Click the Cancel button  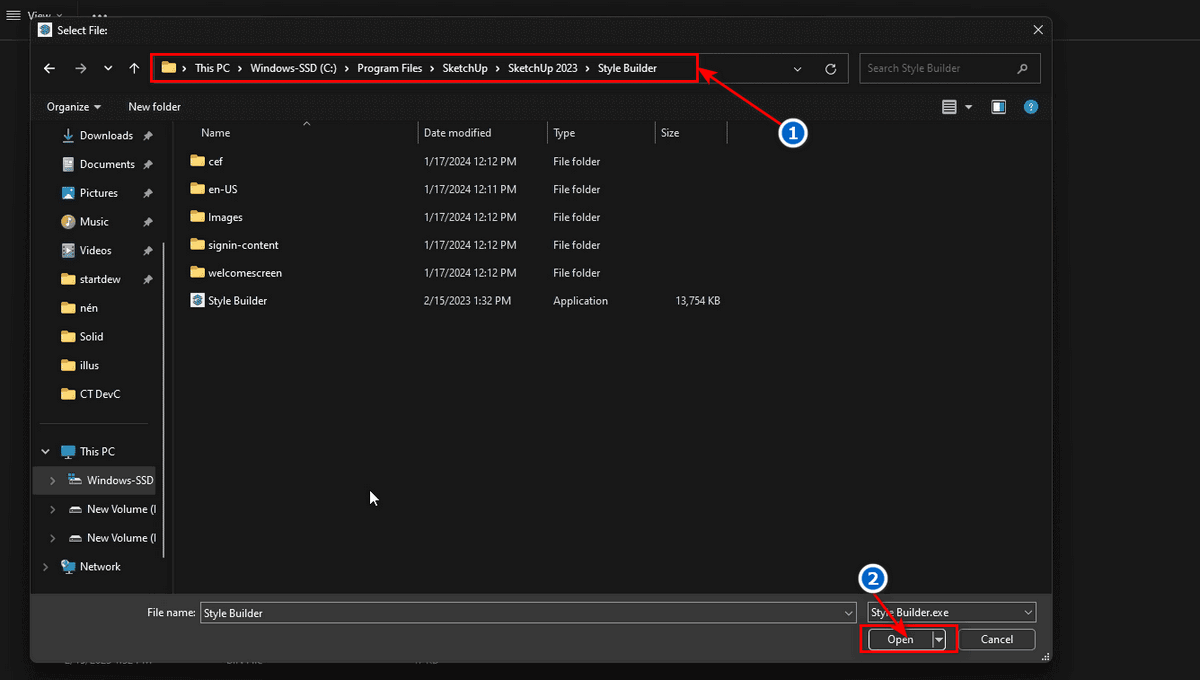996,640
